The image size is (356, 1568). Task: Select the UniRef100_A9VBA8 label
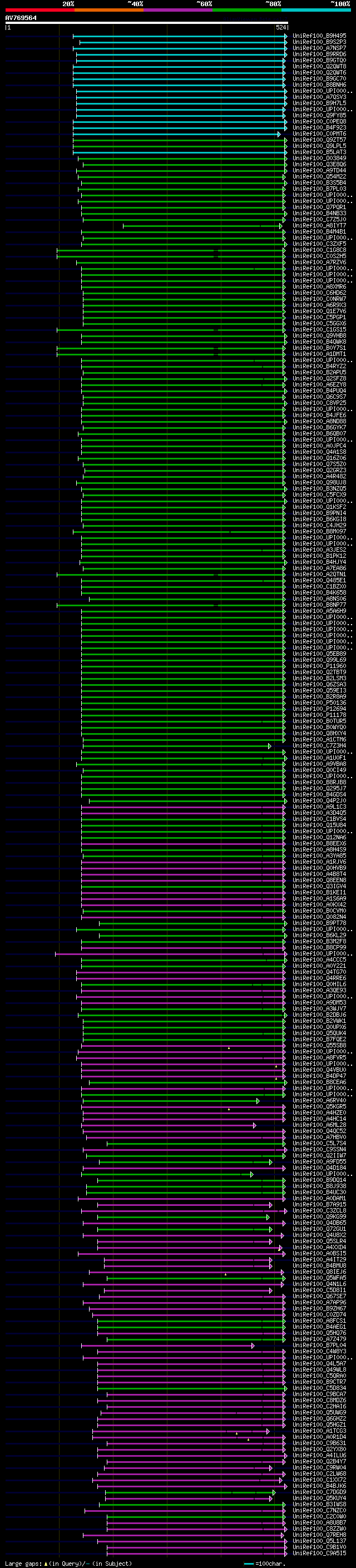point(319,764)
